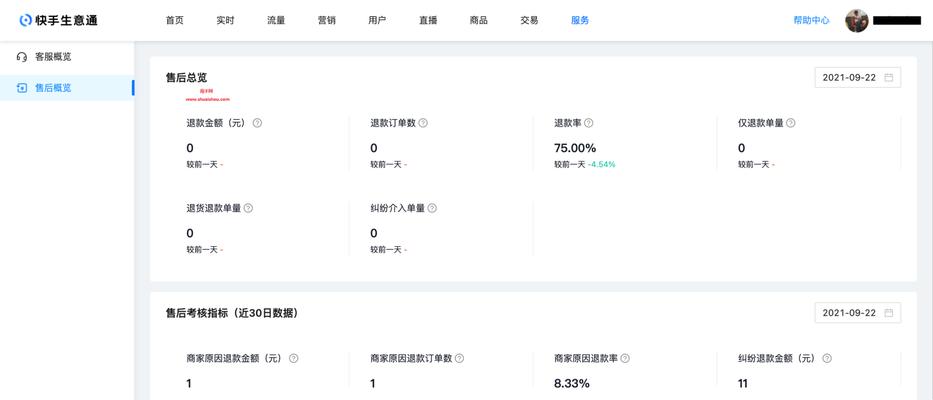Select the 服务 tab
The image size is (933, 400).
(x=580, y=20)
